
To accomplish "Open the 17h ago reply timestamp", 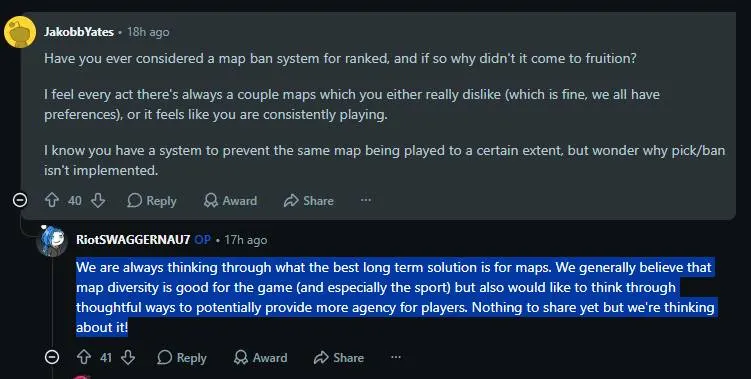I will 246,240.
